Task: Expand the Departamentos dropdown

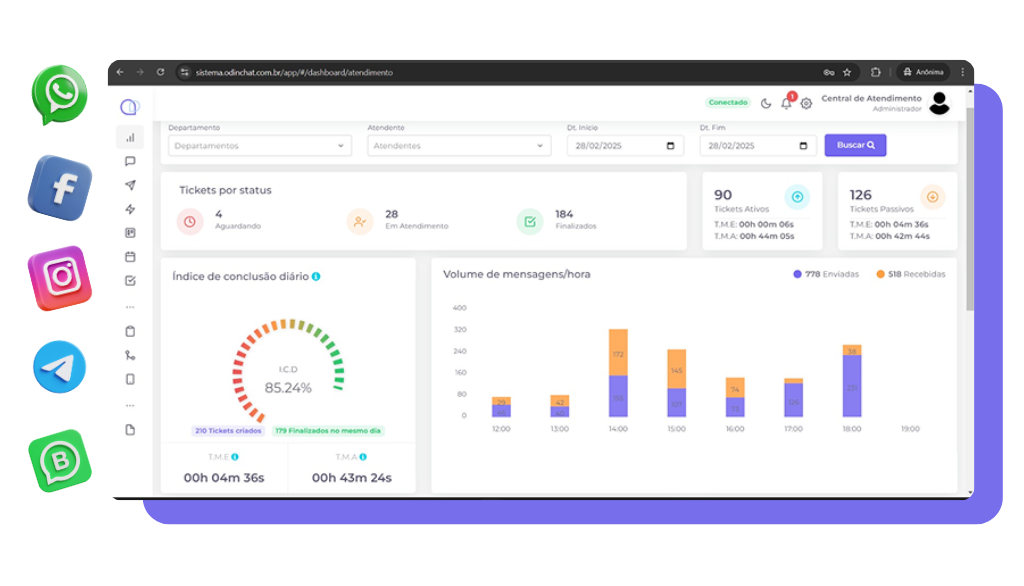Action: tap(260, 146)
